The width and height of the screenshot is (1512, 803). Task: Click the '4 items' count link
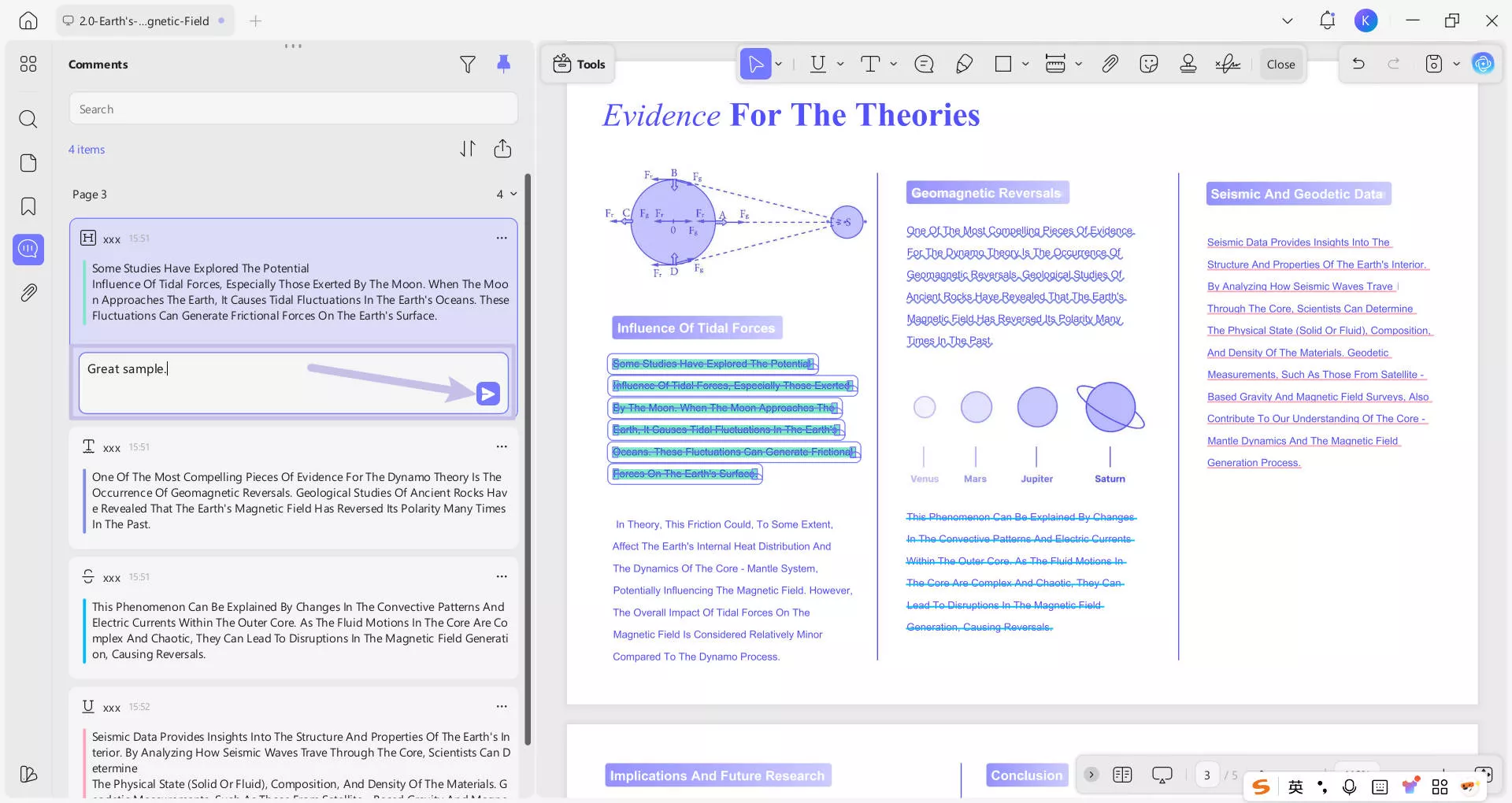[87, 150]
